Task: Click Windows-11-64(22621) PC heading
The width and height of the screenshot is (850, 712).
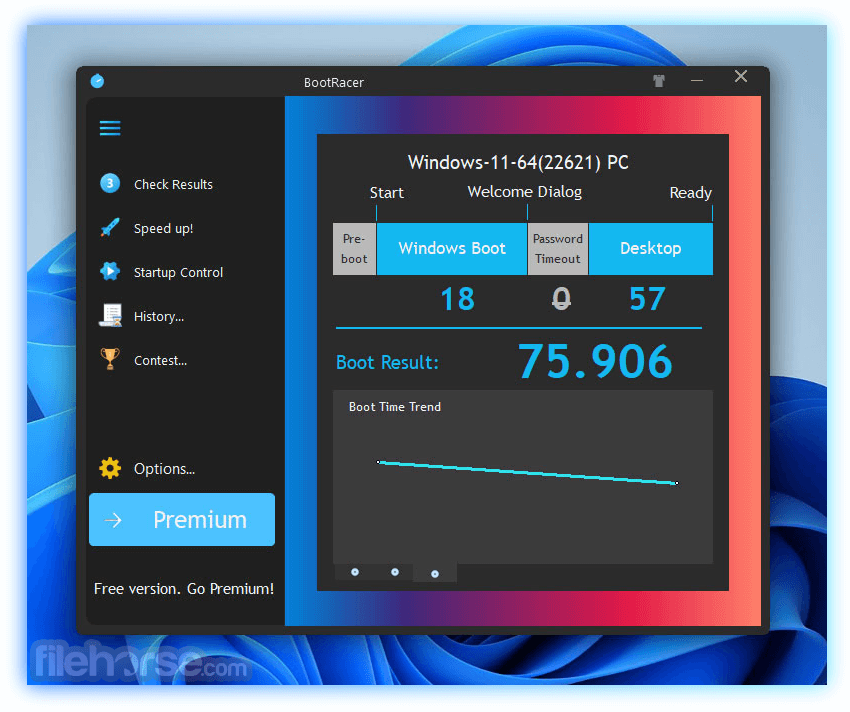Action: pos(518,162)
